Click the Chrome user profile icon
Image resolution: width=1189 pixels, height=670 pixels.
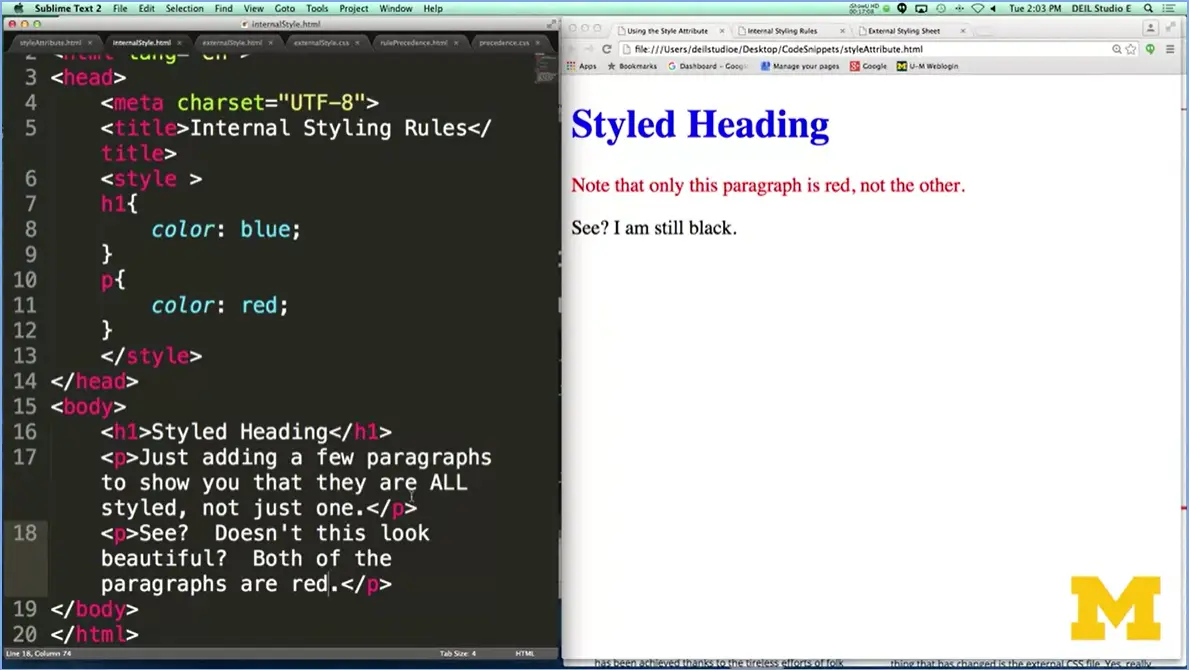point(1150,29)
